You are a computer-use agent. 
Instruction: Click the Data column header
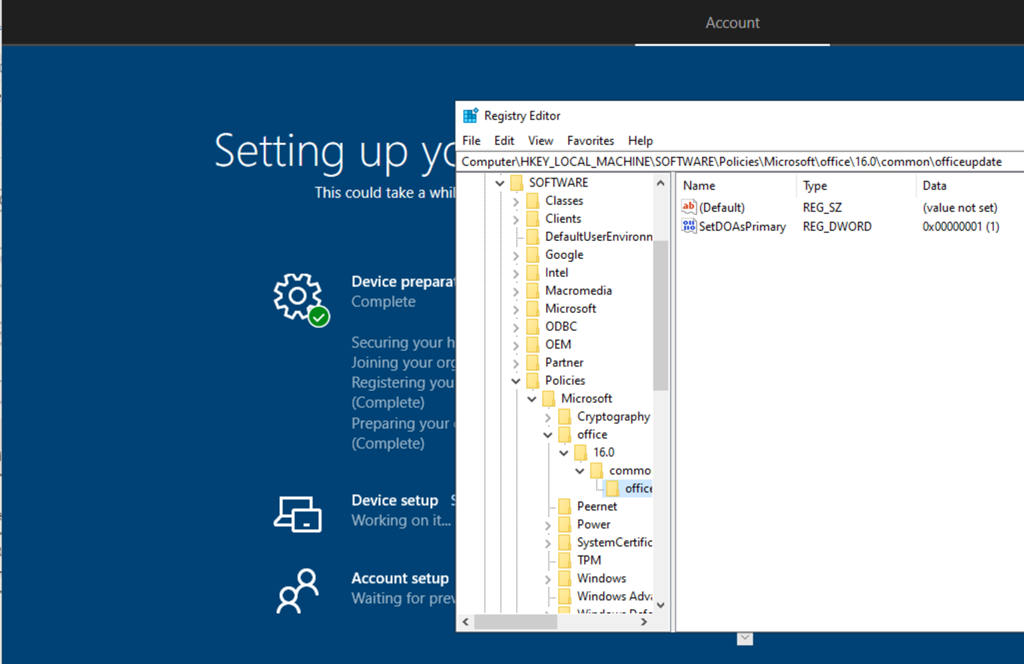pos(934,186)
